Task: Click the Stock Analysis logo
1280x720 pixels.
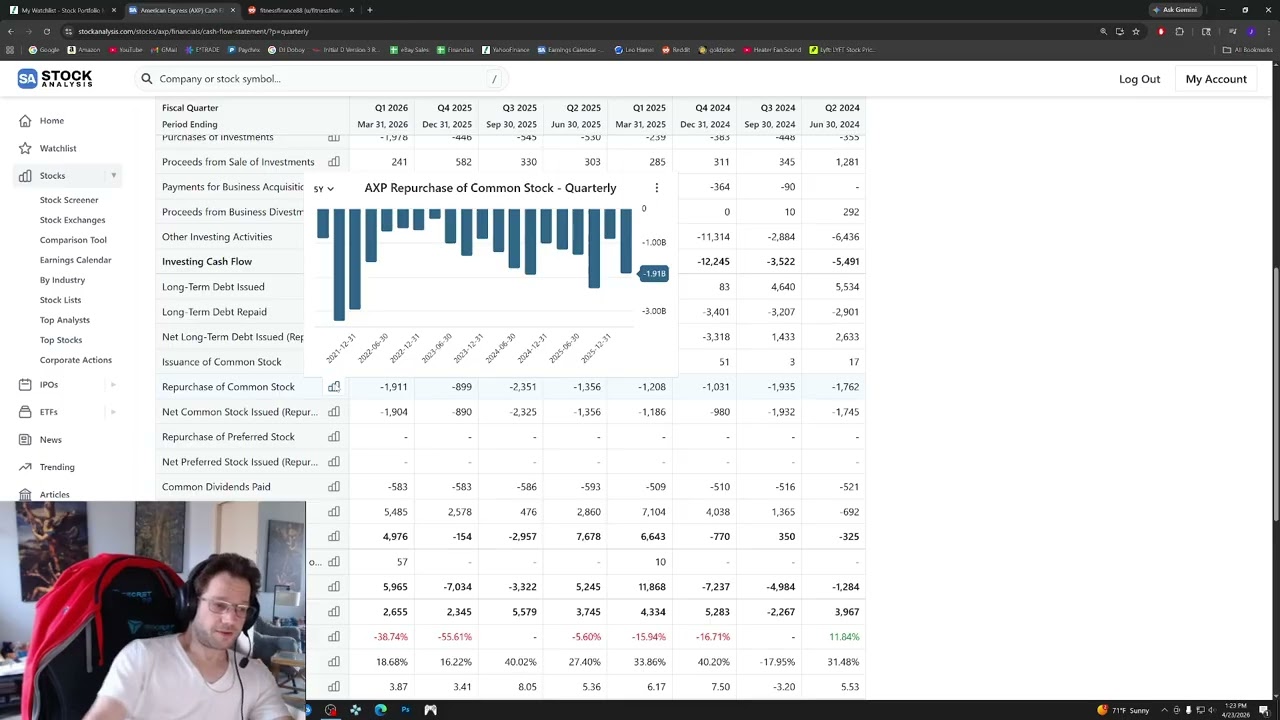Action: pos(55,79)
